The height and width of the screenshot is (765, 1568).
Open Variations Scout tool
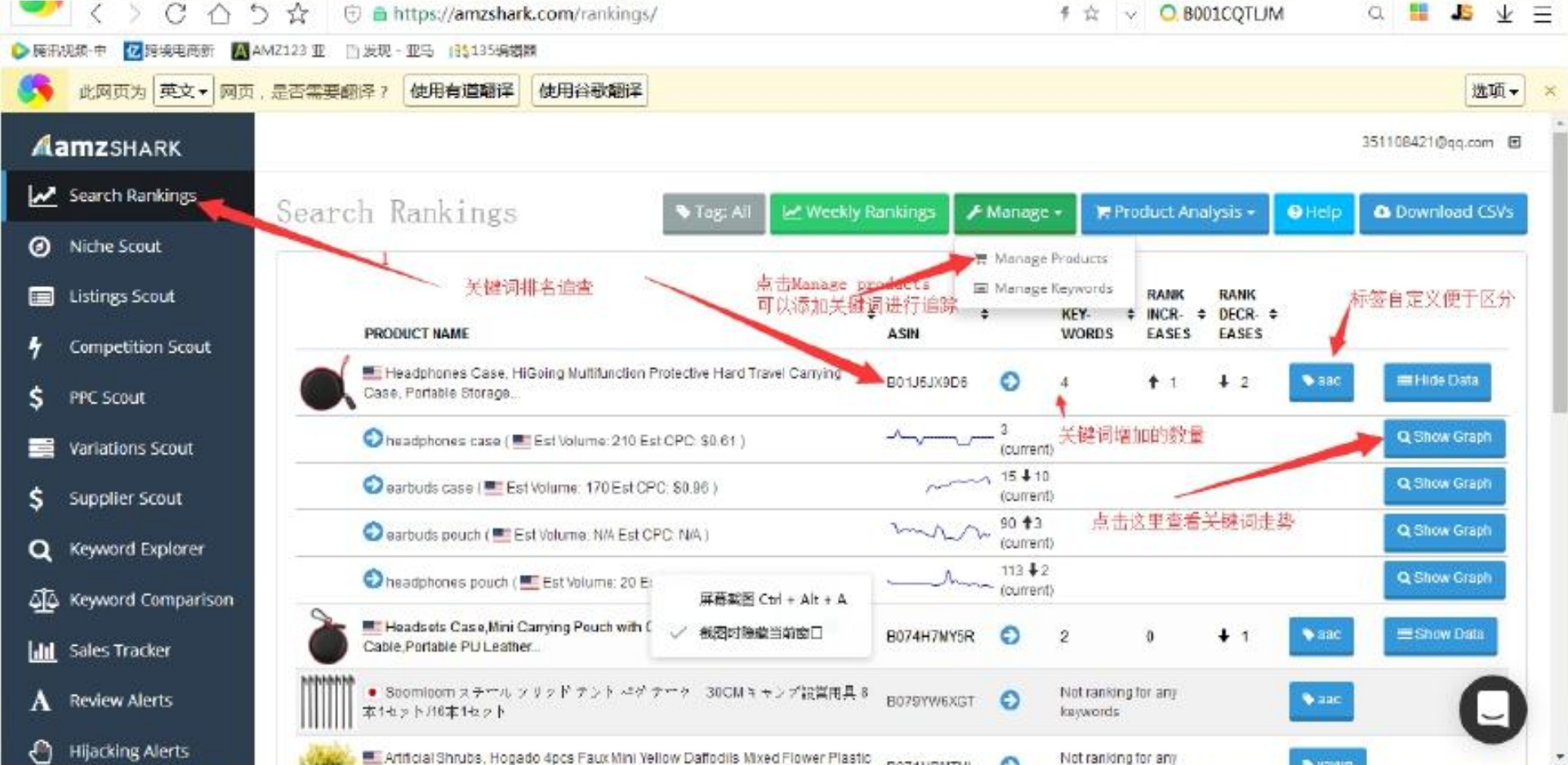pos(131,448)
